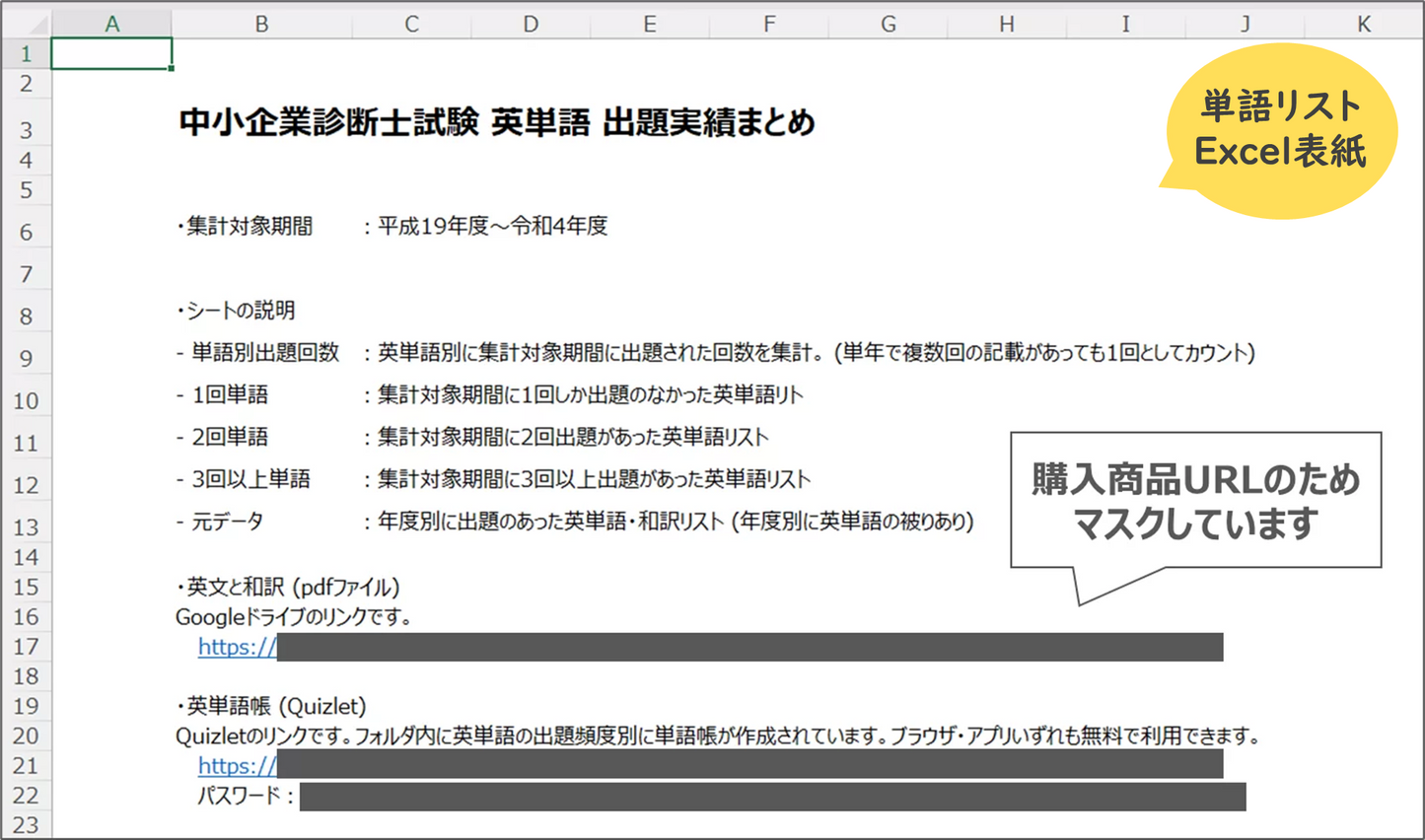Select the 3回以上単語 cell
The image size is (1425, 840).
(249, 479)
